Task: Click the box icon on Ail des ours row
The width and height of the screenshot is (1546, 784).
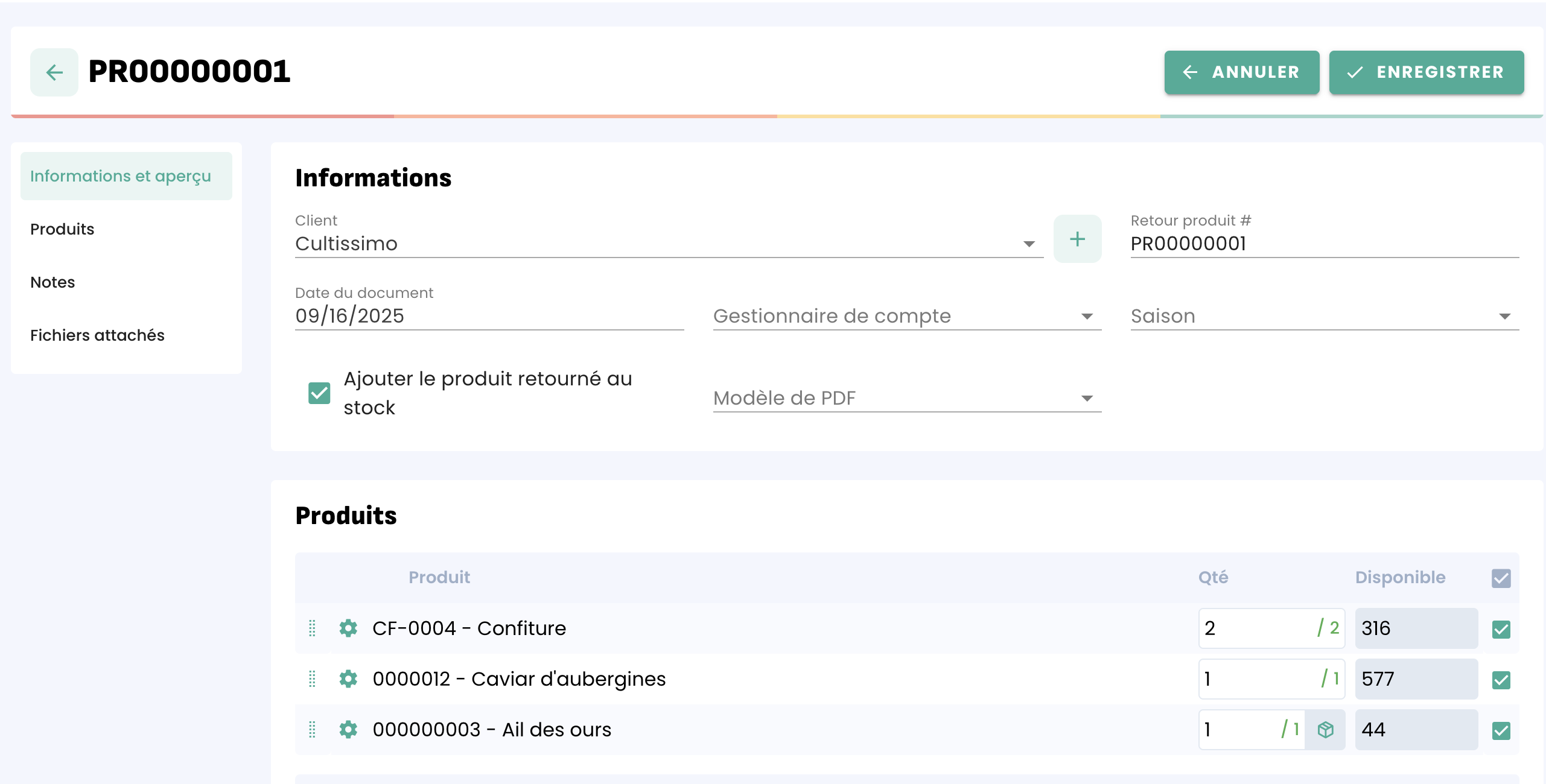Action: click(1325, 730)
